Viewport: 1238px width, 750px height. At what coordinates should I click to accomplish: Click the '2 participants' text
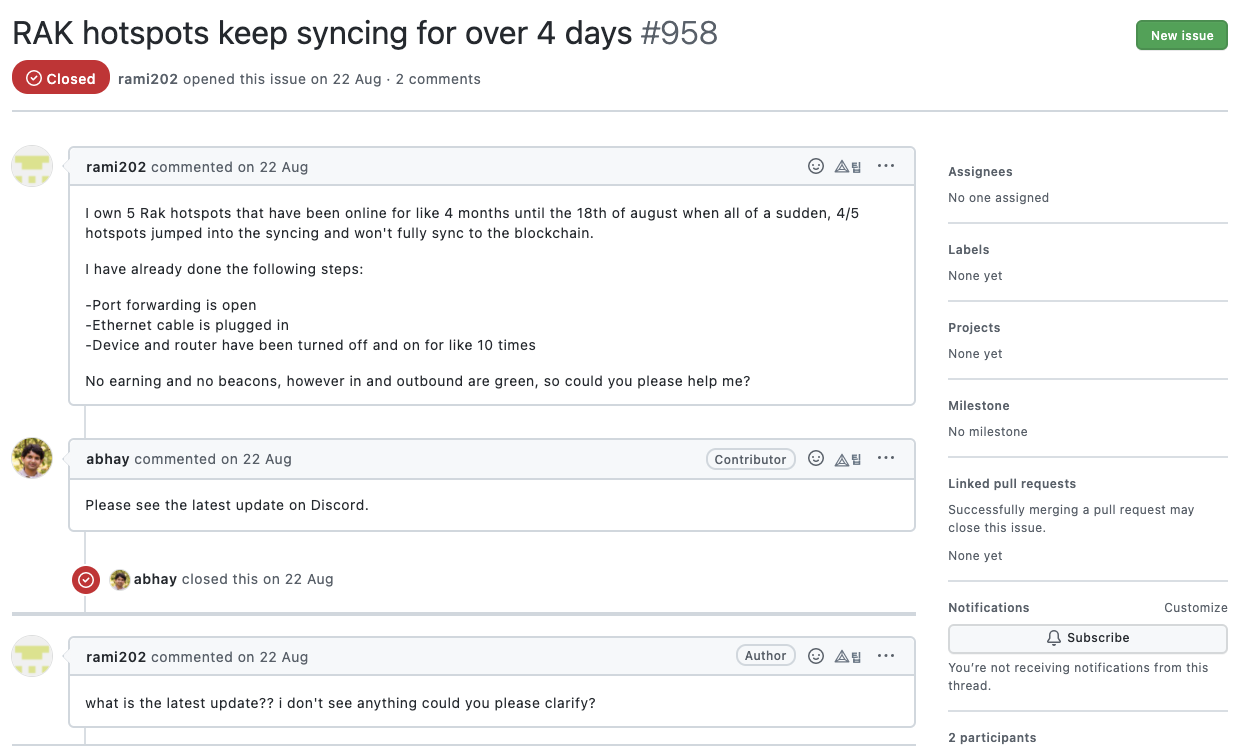[992, 738]
